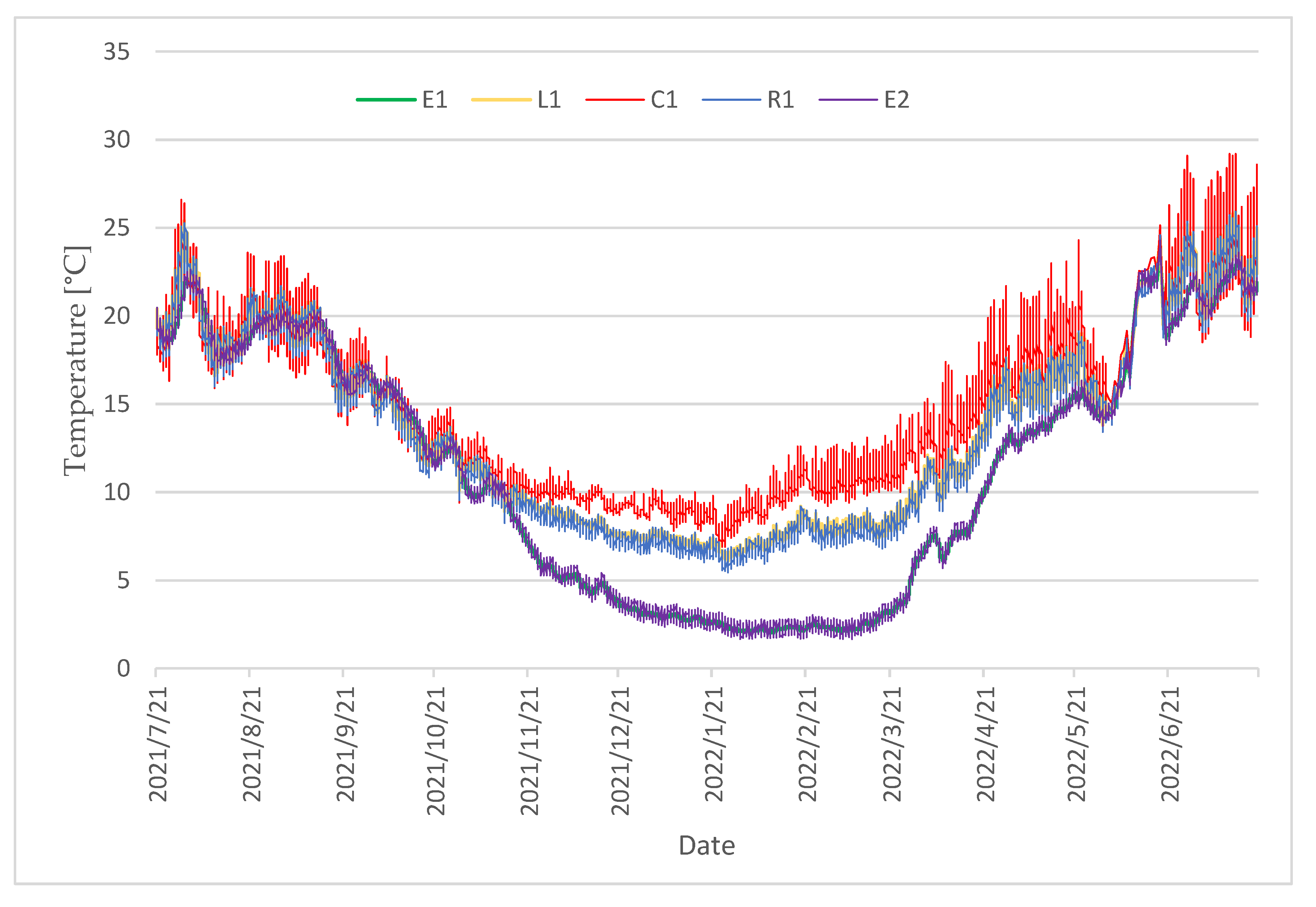Click the red C1 legend line swatch
The height and width of the screenshot is (907, 1316).
(615, 100)
